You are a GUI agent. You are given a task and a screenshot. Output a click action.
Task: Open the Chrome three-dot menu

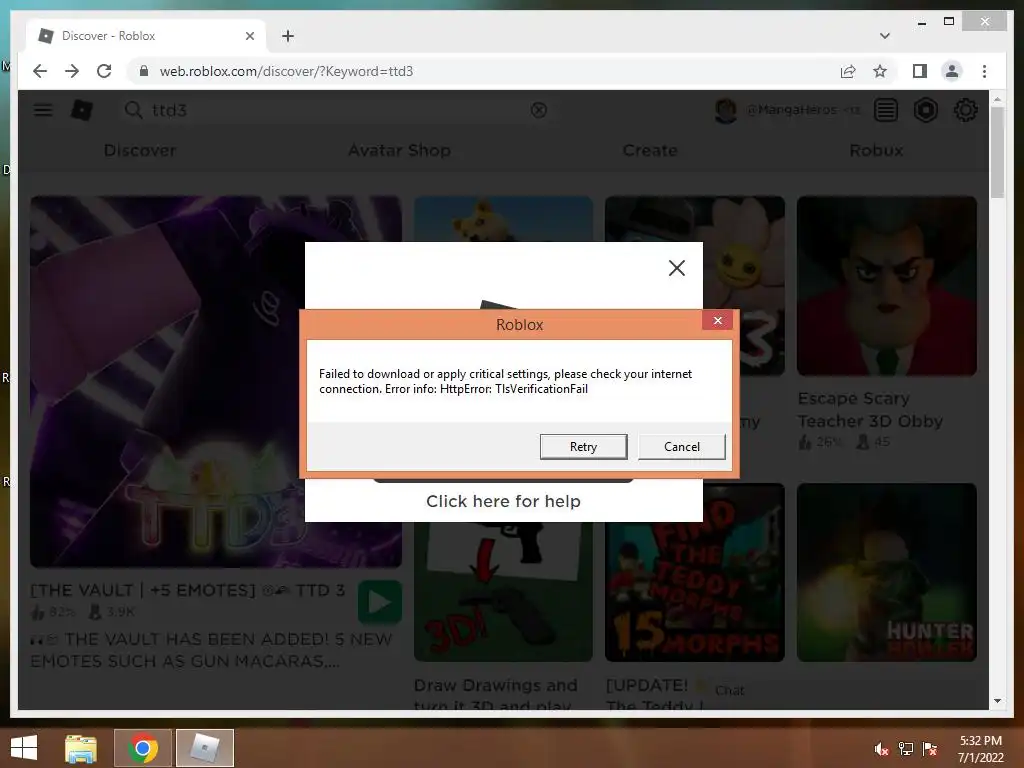click(984, 71)
